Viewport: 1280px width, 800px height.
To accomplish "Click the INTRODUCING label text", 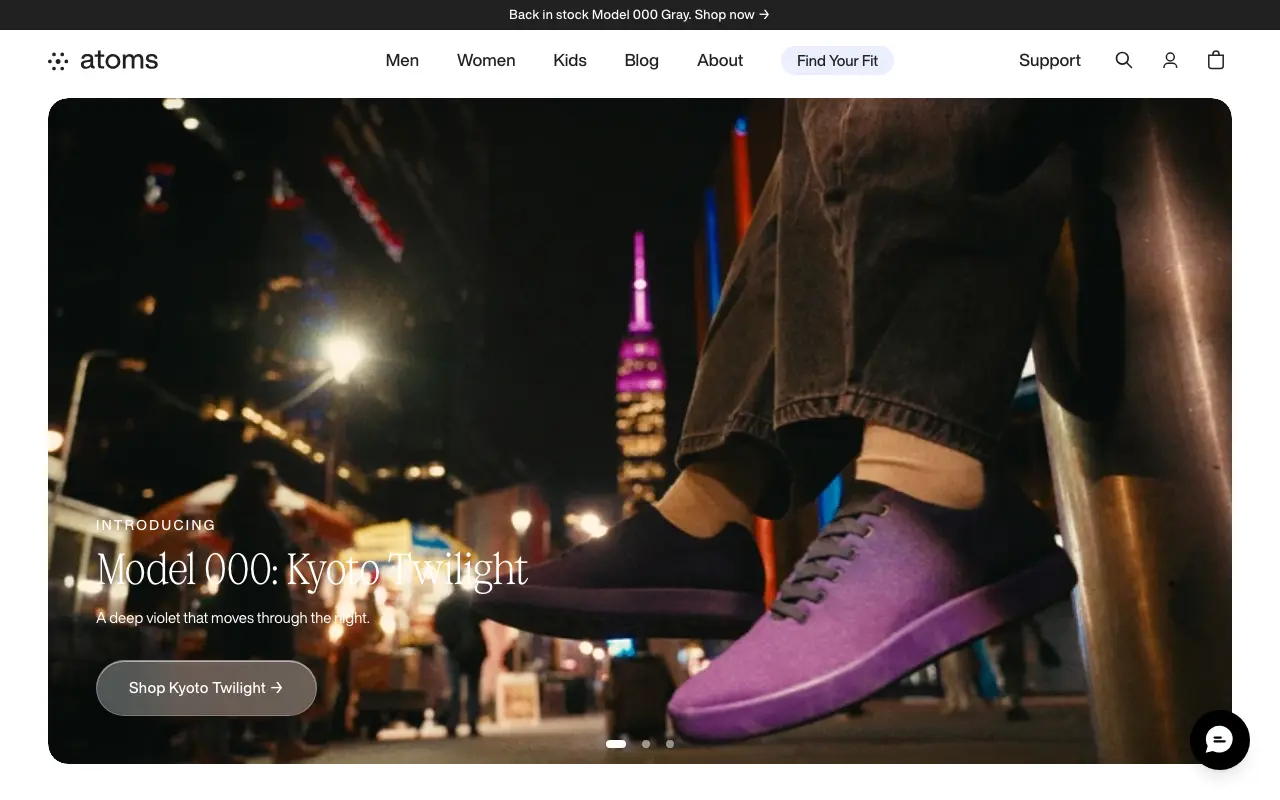I will [x=156, y=525].
